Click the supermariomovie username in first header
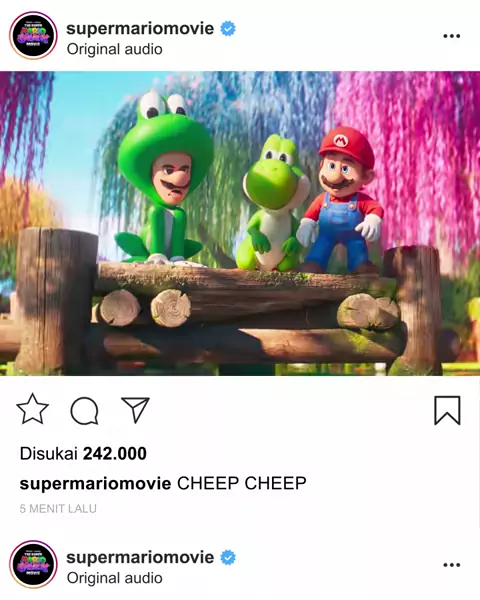 coord(140,28)
